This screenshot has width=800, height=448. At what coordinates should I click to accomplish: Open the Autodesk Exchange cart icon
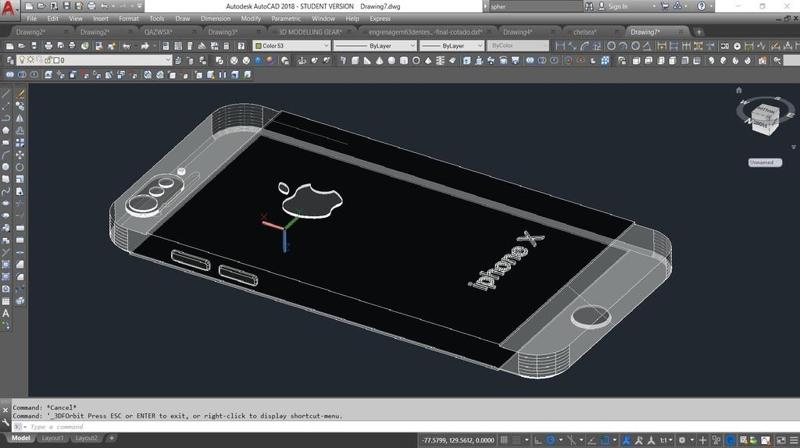pos(665,7)
